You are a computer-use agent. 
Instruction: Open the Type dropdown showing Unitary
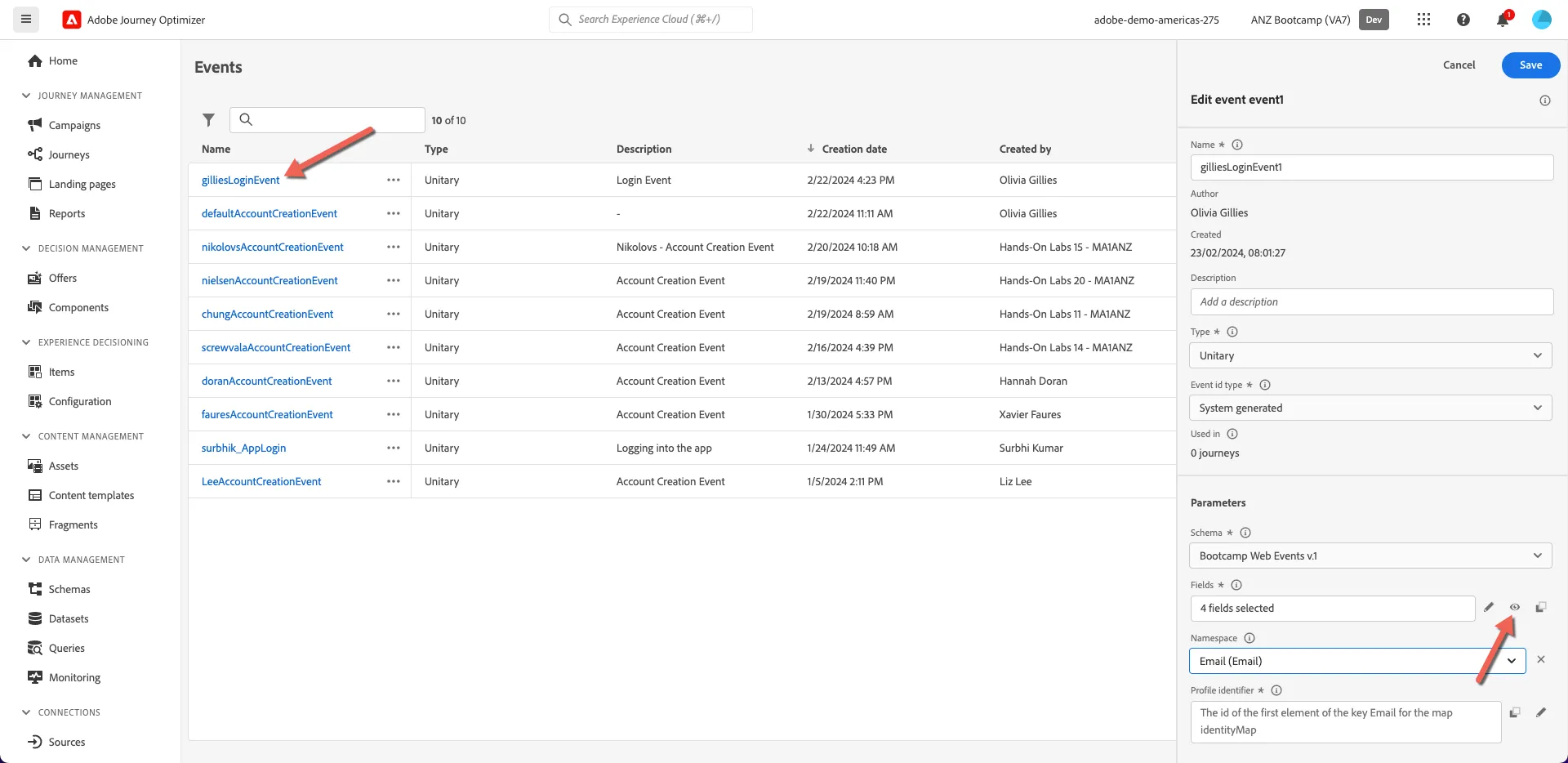coord(1370,355)
